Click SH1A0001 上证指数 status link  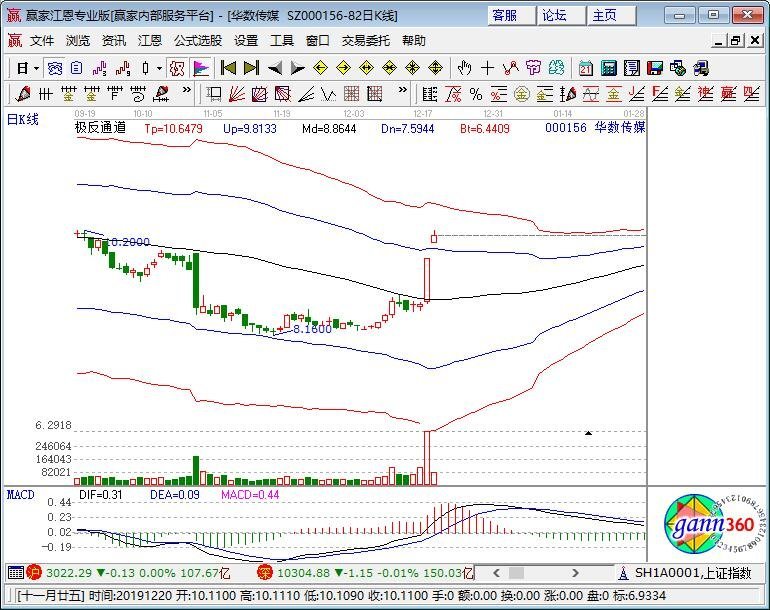(693, 573)
